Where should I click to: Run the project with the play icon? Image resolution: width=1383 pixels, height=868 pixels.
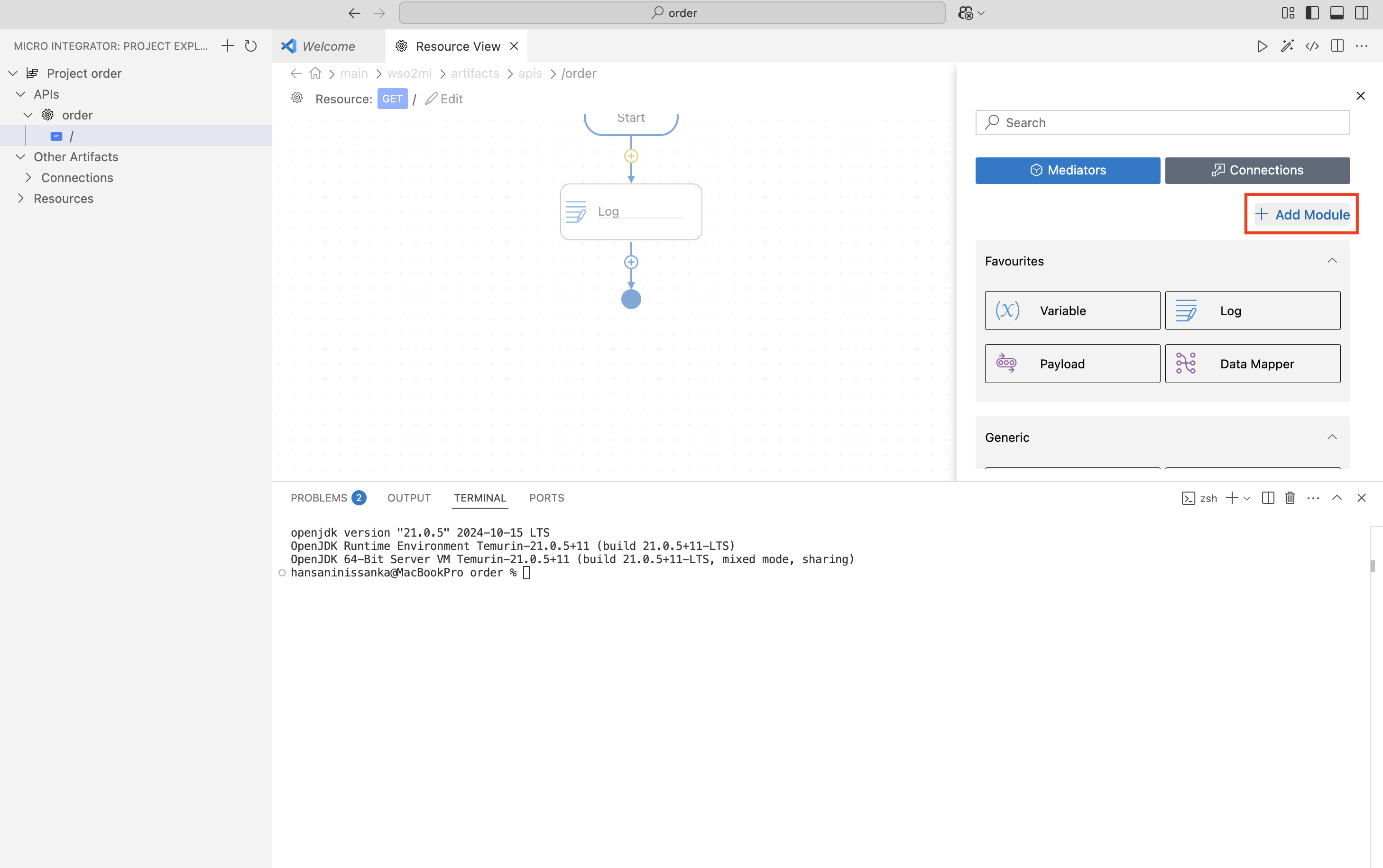click(1262, 46)
